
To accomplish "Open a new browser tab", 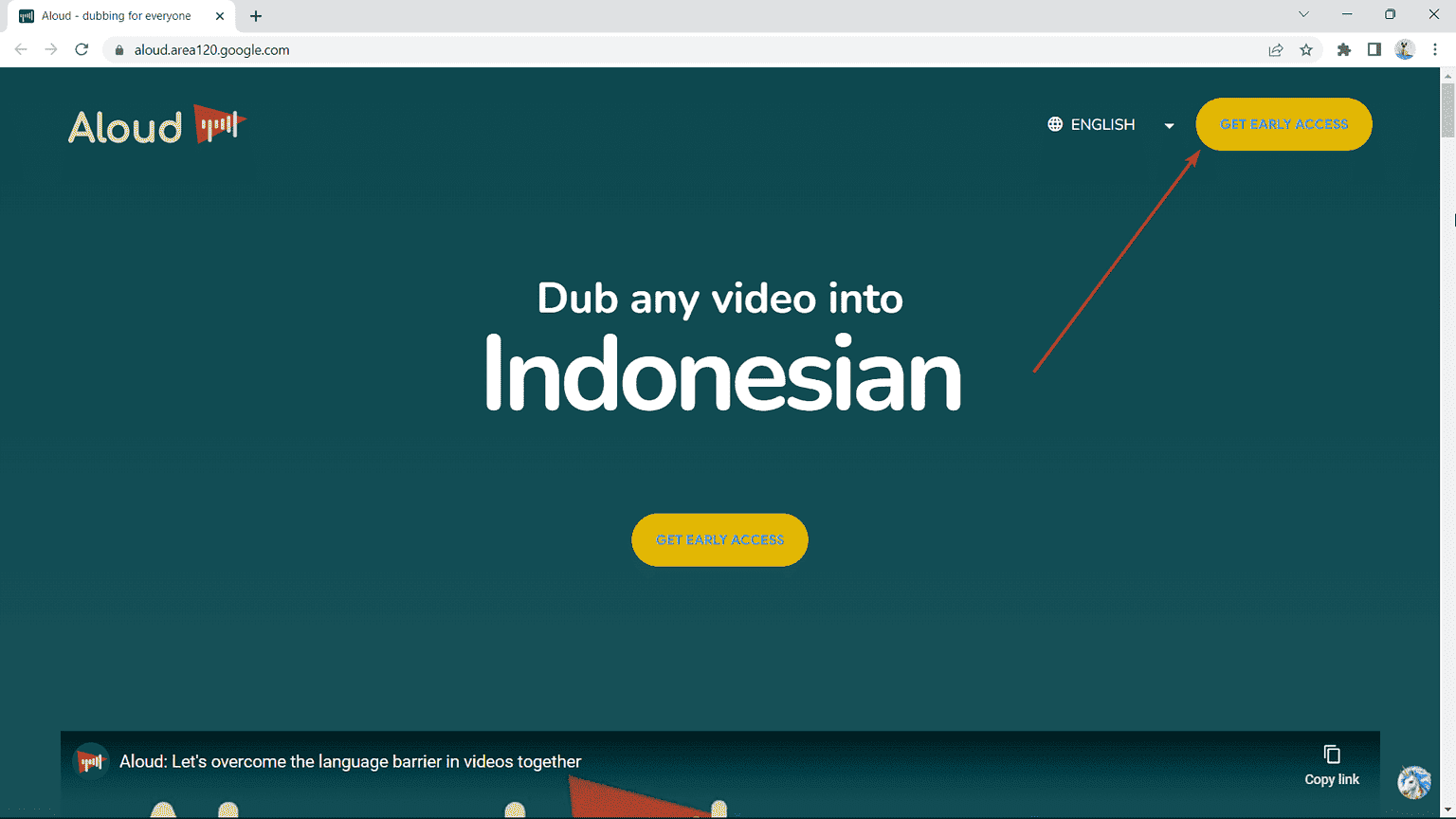I will [255, 15].
